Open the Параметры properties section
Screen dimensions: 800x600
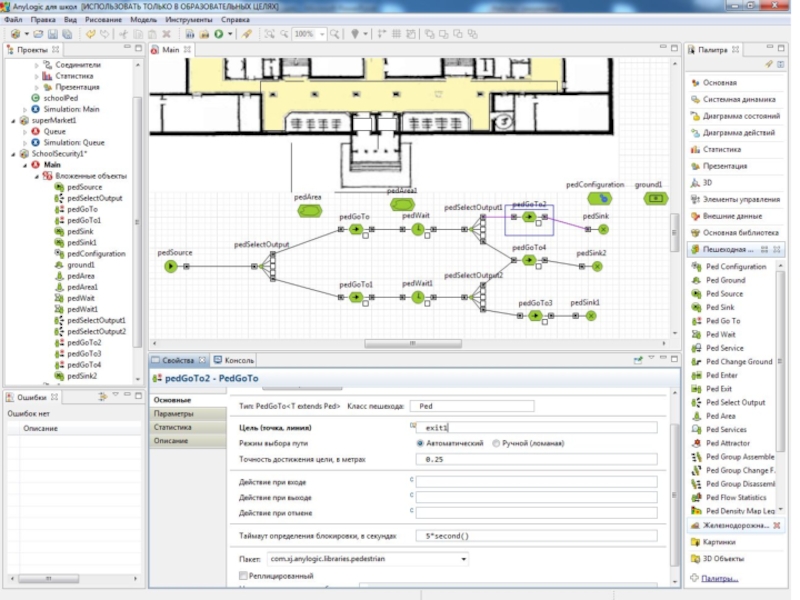[174, 414]
